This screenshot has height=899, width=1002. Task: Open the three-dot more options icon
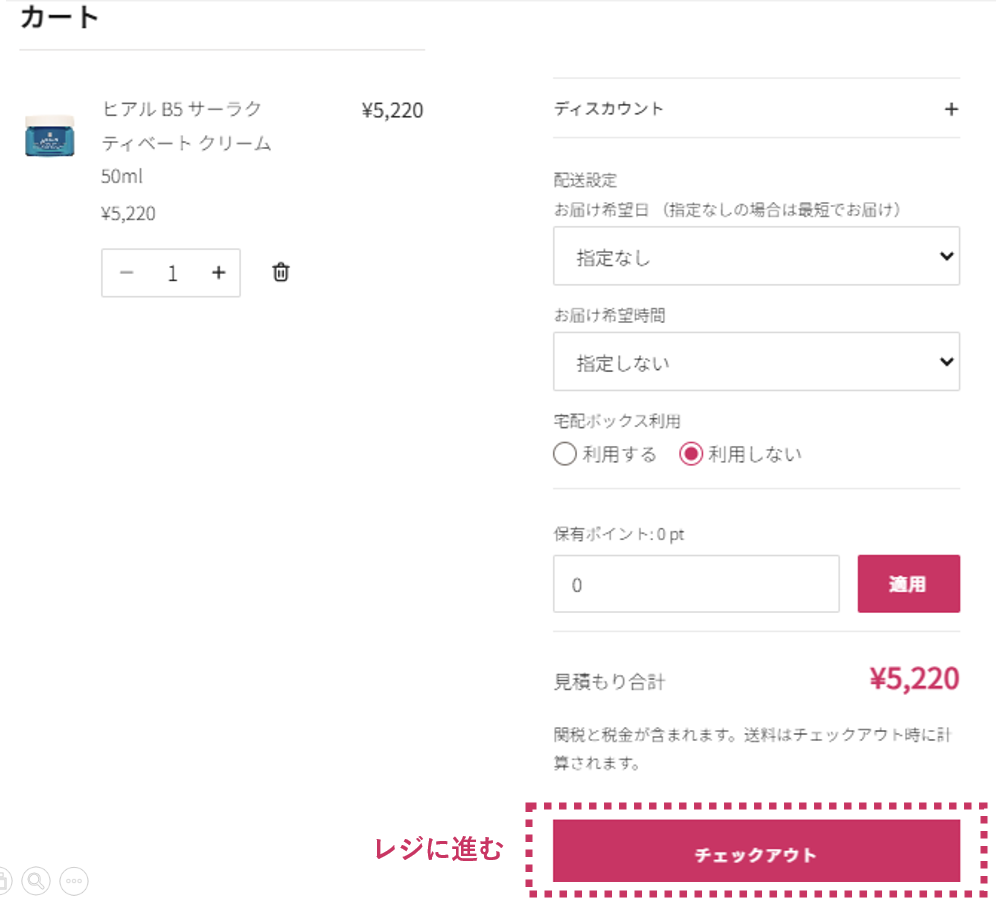click(74, 881)
